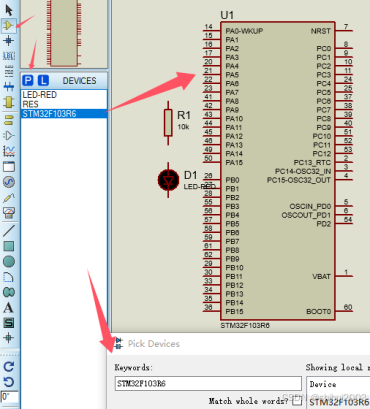
Task: Click the DEVICES panel header
Action: (x=79, y=81)
